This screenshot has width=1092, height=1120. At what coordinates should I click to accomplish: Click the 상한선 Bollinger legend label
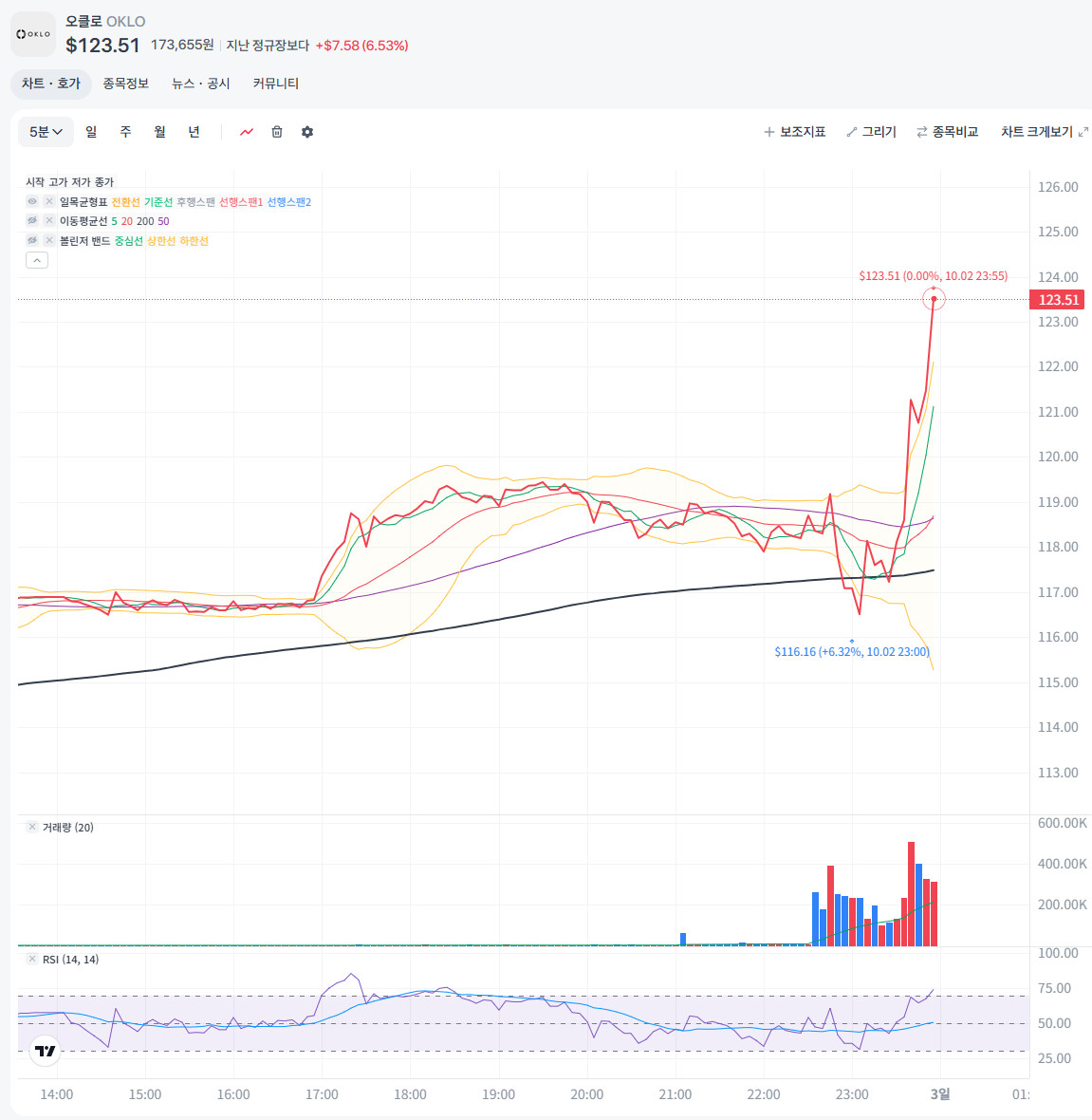point(161,241)
